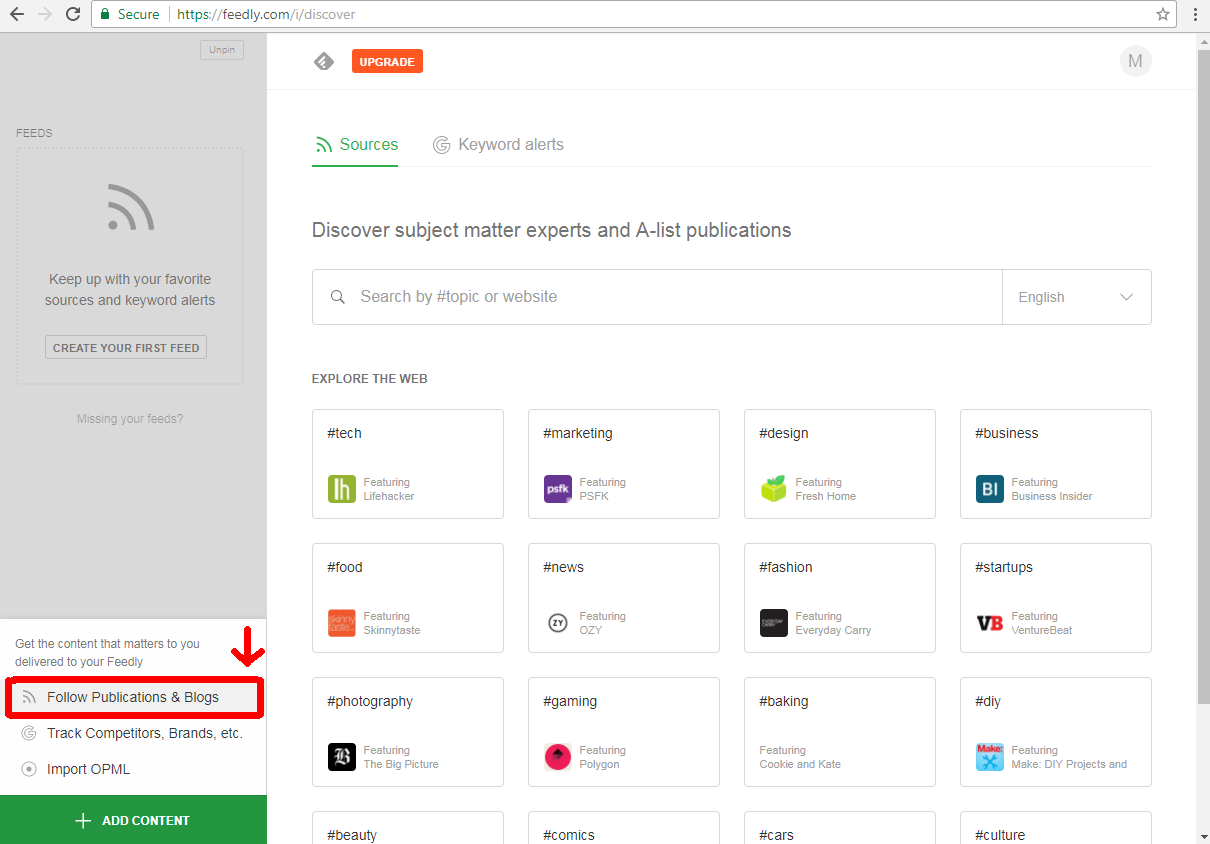
Task: Click the green ADD CONTENT button
Action: 133,820
